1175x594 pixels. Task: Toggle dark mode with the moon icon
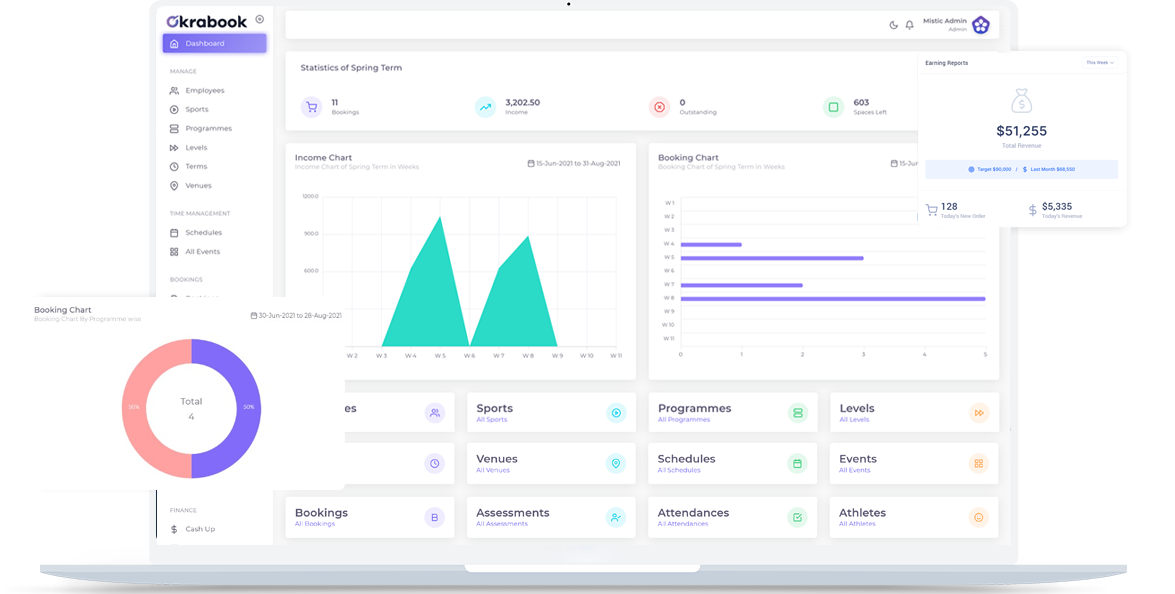(x=894, y=25)
